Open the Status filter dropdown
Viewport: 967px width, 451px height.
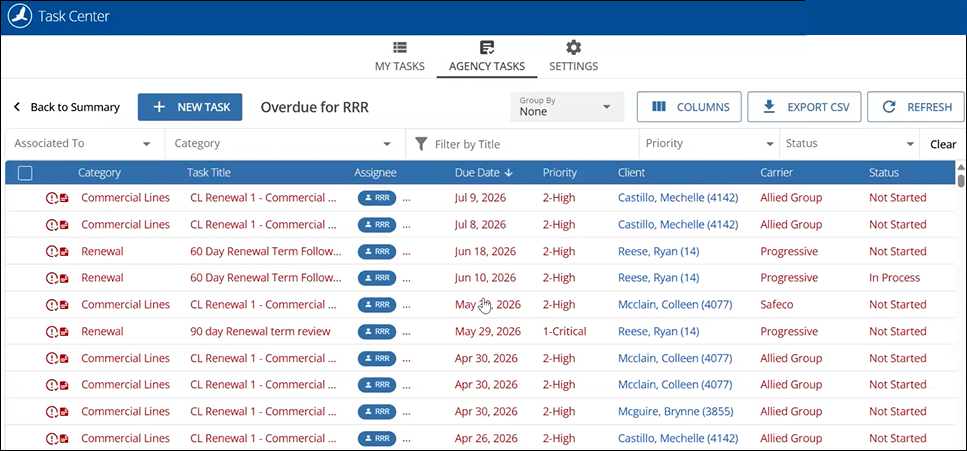(x=849, y=144)
